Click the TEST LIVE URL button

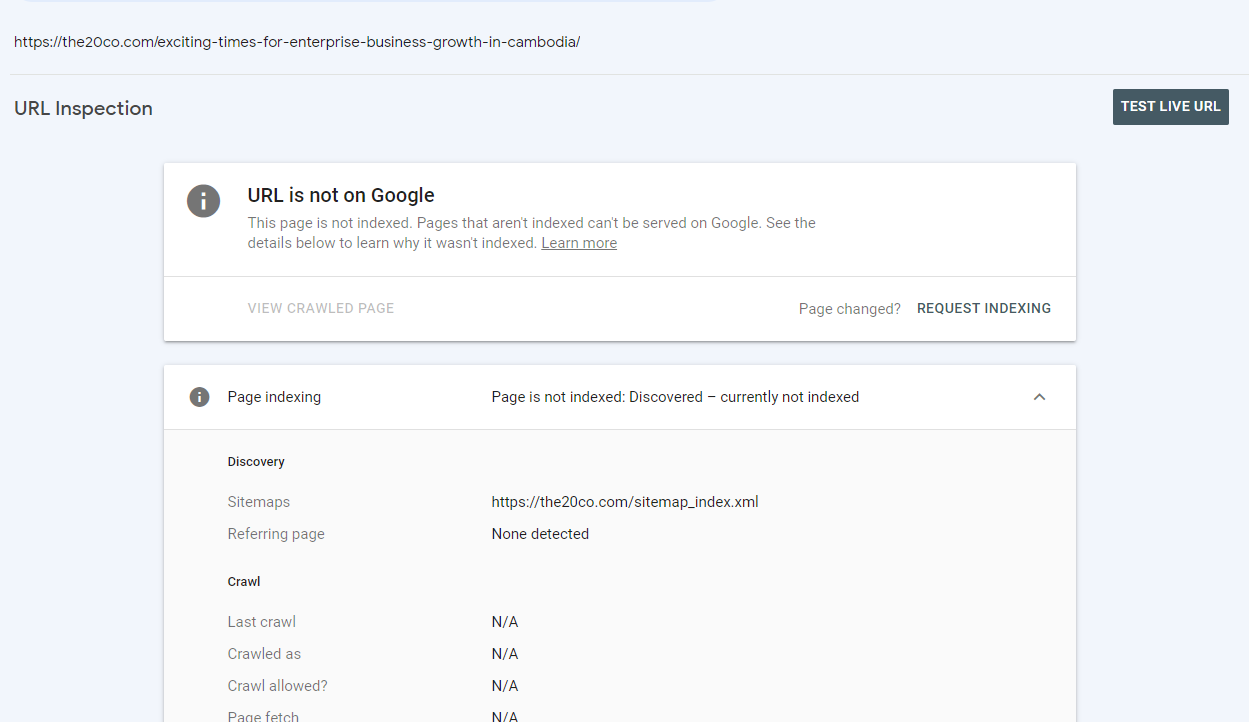[x=1170, y=107]
